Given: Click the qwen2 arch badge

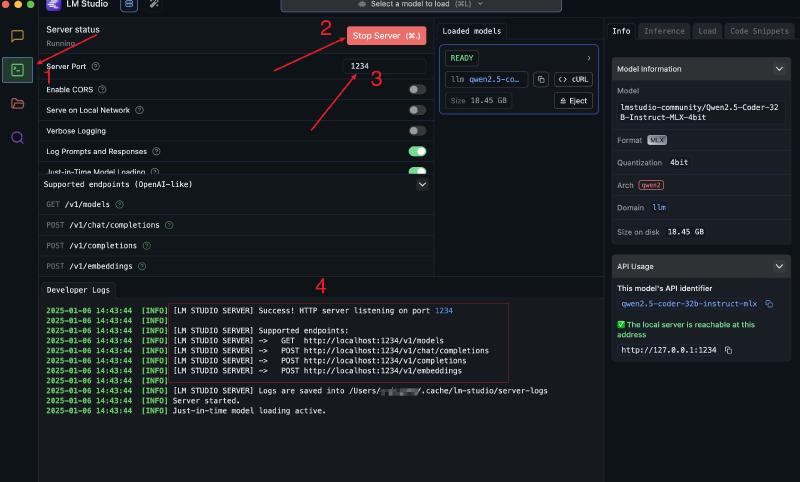Looking at the screenshot, I should (x=651, y=185).
